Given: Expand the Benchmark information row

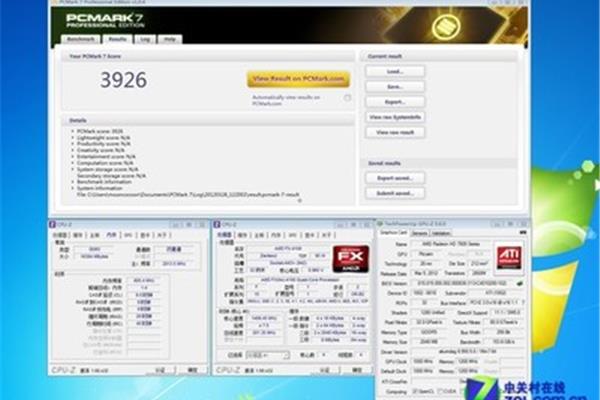Looking at the screenshot, I should (72, 182).
